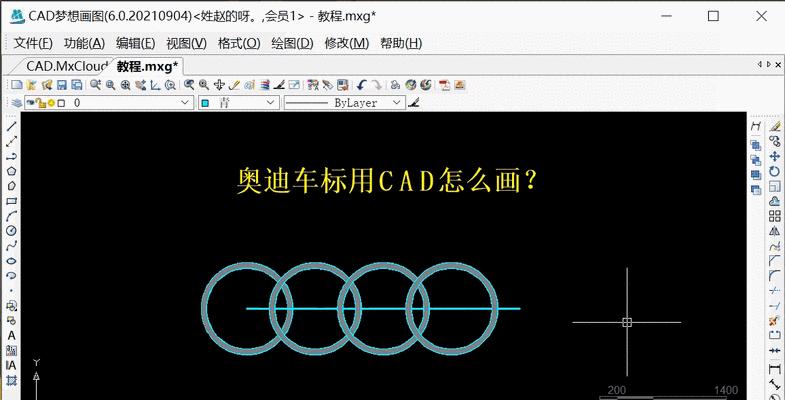This screenshot has width=785, height=400.
Task: Select the Rectangle drawing tool
Action: 11,201
